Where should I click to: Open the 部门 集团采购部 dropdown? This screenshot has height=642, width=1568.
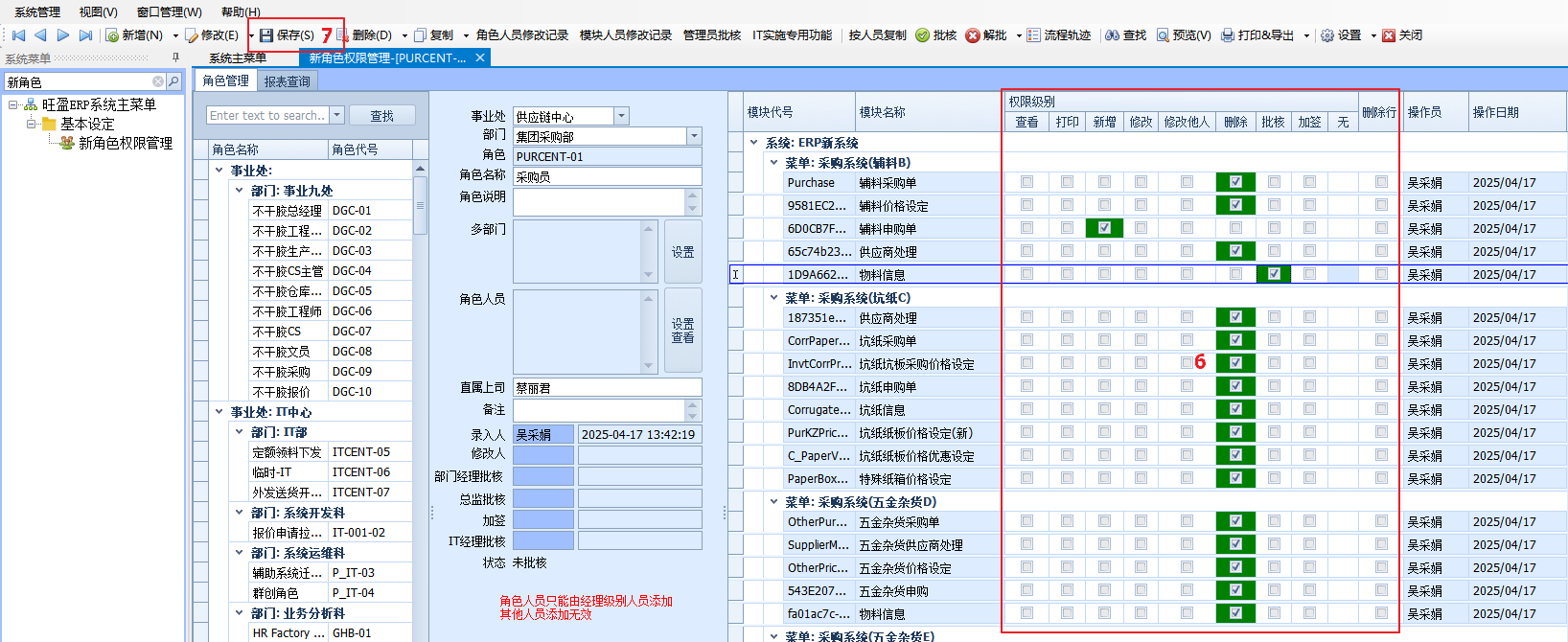tap(694, 136)
